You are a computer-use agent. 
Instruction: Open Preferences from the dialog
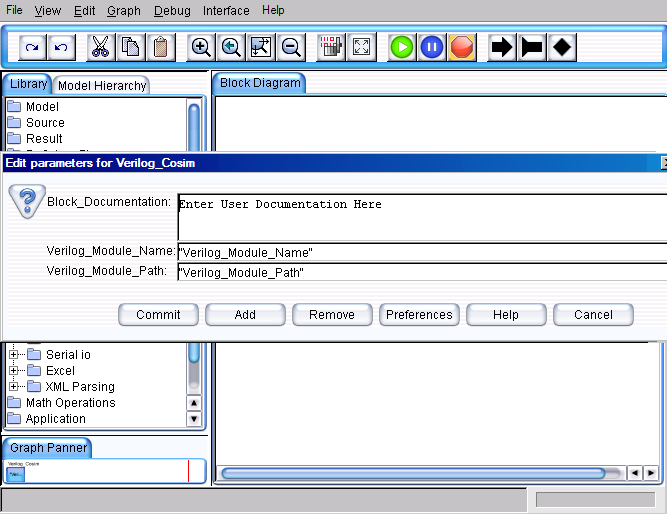point(419,314)
